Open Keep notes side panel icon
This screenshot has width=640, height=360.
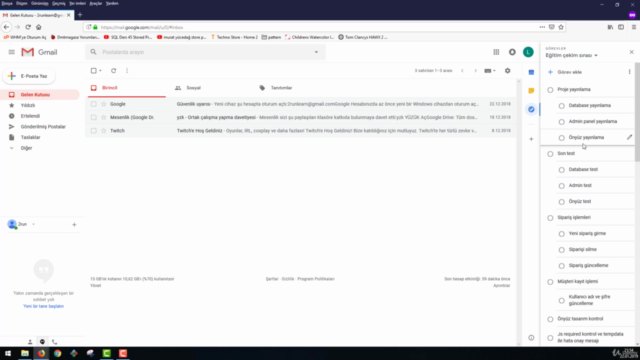point(531,91)
